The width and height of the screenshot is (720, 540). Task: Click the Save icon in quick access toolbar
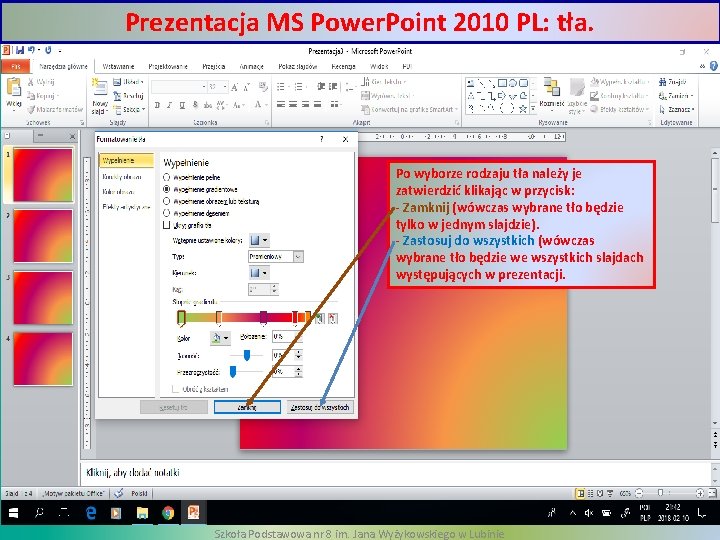[x=19, y=50]
